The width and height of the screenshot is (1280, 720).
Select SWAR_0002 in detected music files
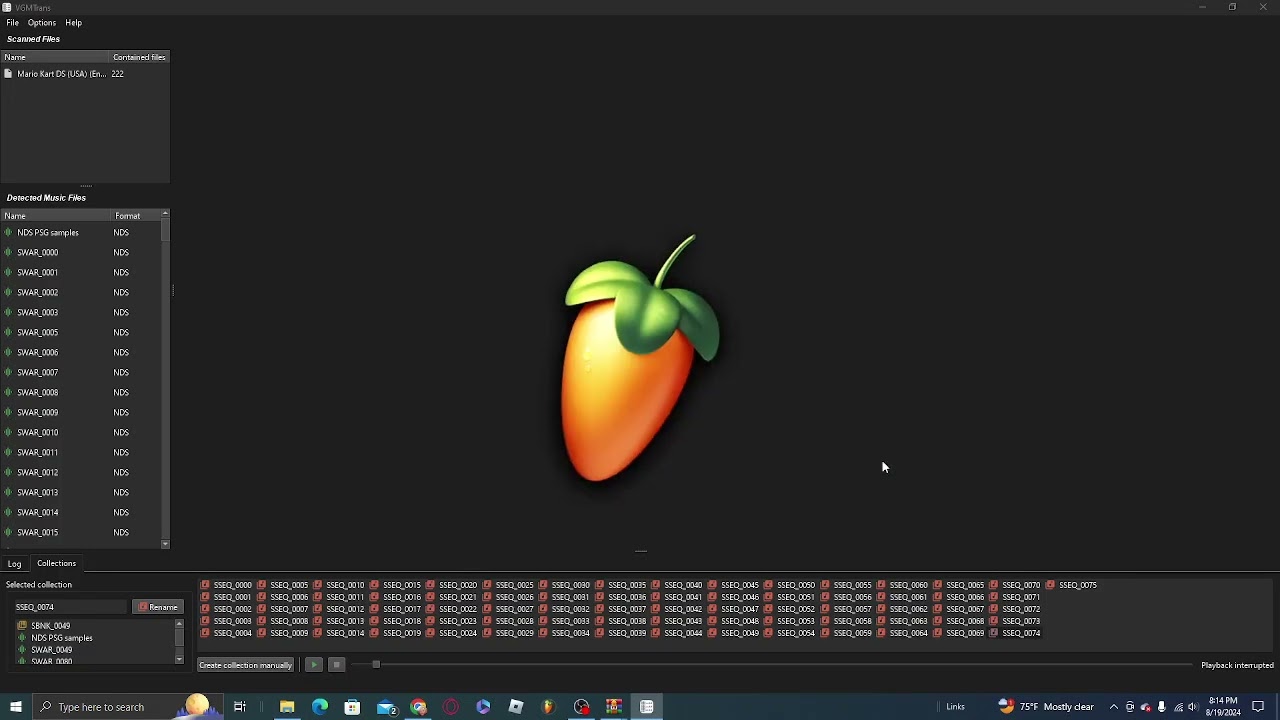pyautogui.click(x=82, y=293)
